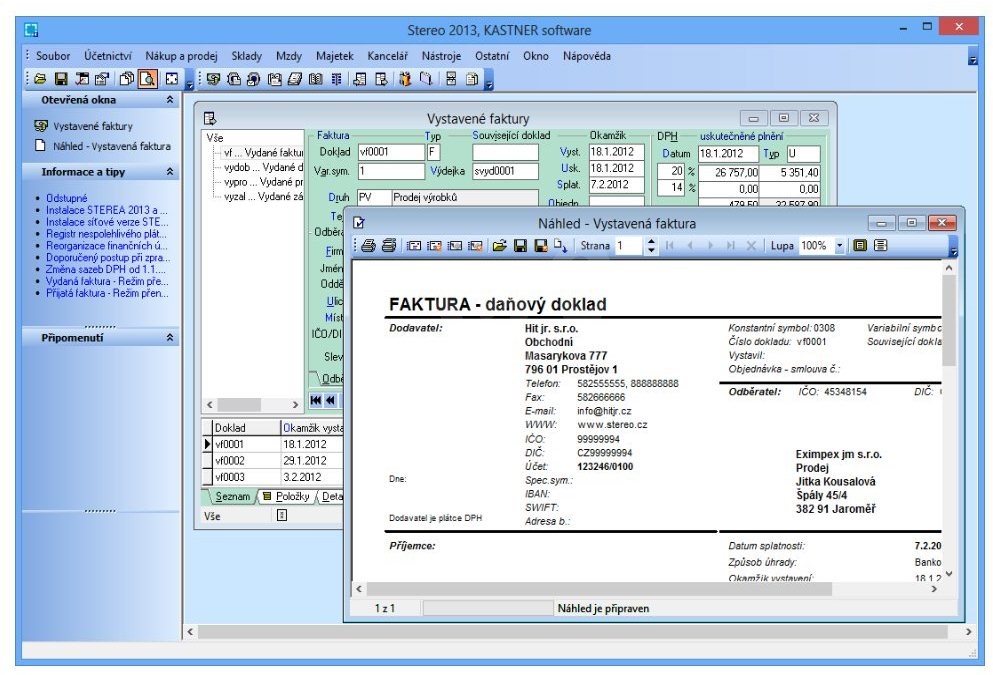Click the preview vertical scrollbar thumb

[948, 320]
